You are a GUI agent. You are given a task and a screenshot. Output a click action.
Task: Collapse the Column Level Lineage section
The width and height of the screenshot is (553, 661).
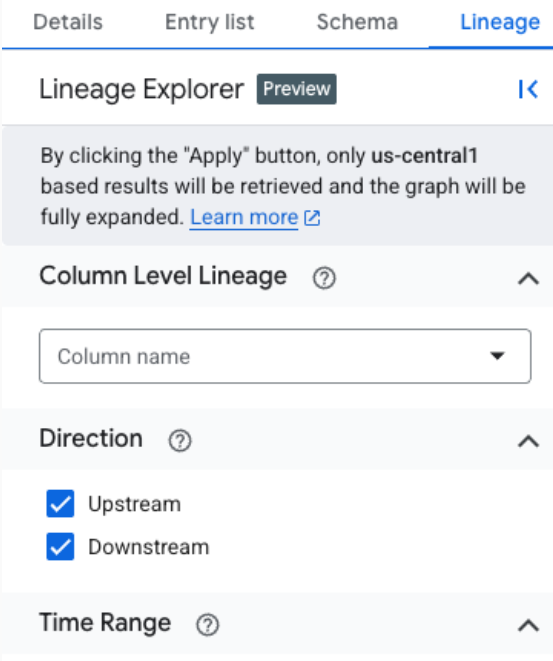point(528,279)
